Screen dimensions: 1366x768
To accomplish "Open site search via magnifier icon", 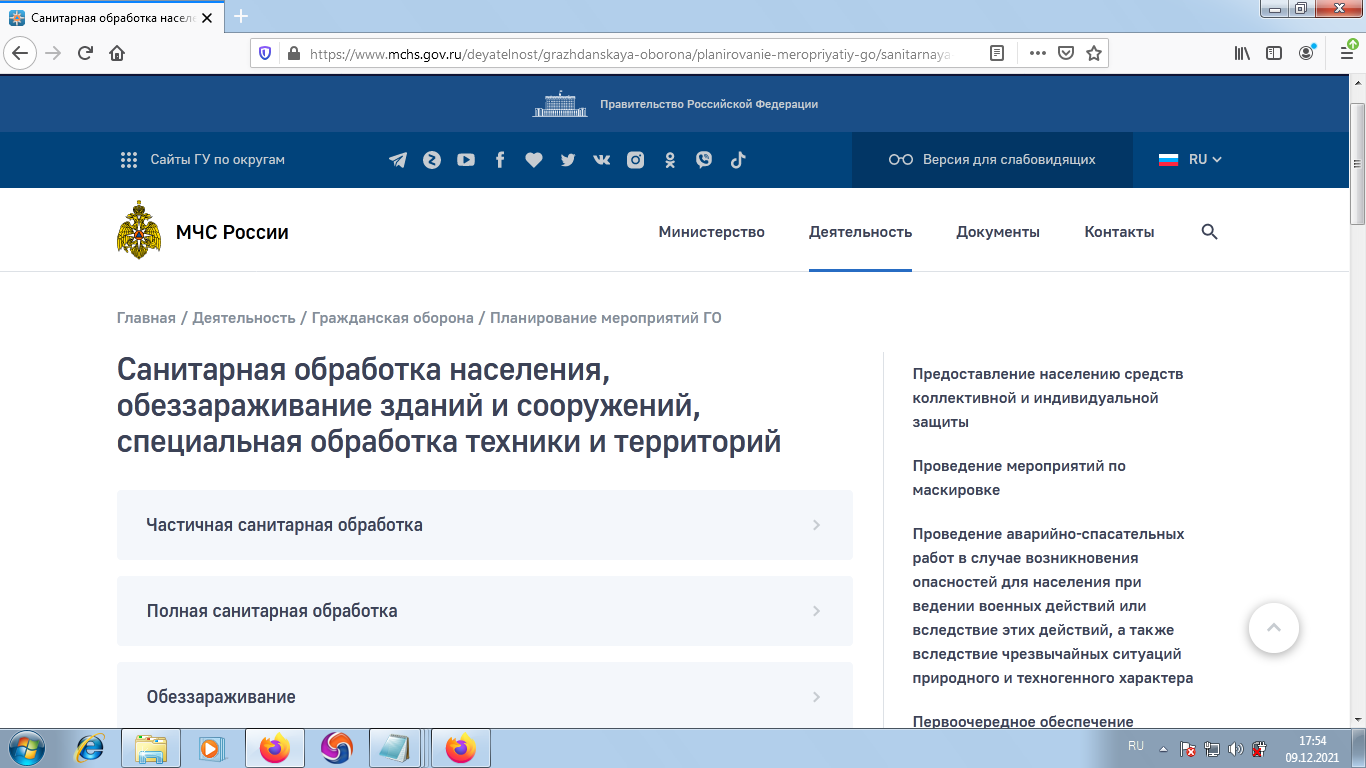I will (x=1209, y=231).
